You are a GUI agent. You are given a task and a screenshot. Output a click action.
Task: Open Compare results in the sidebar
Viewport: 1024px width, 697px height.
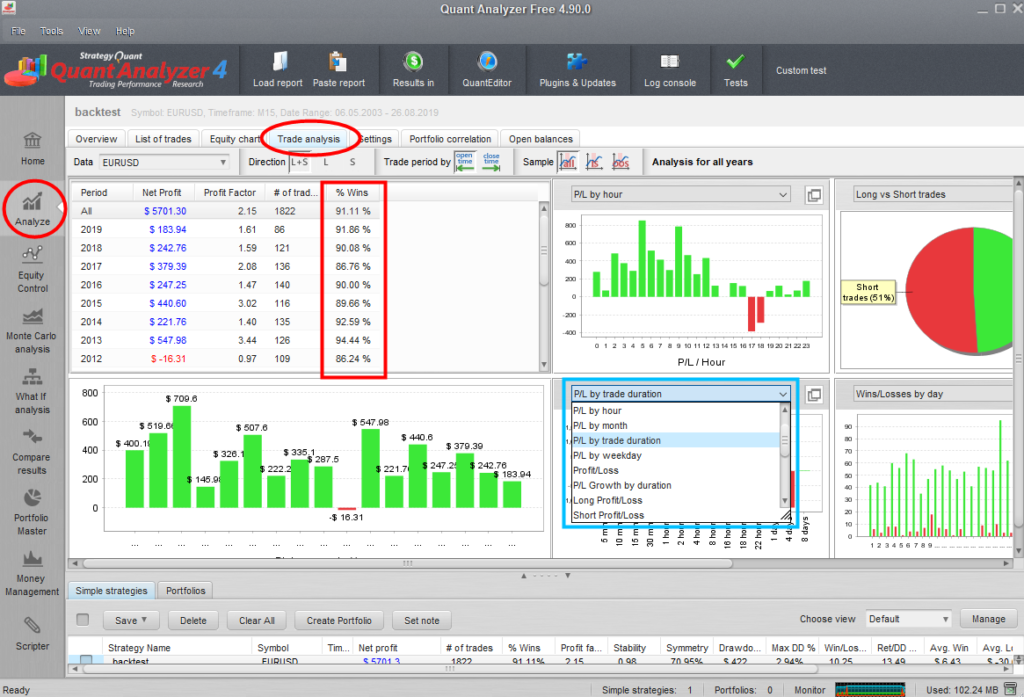[x=32, y=452]
